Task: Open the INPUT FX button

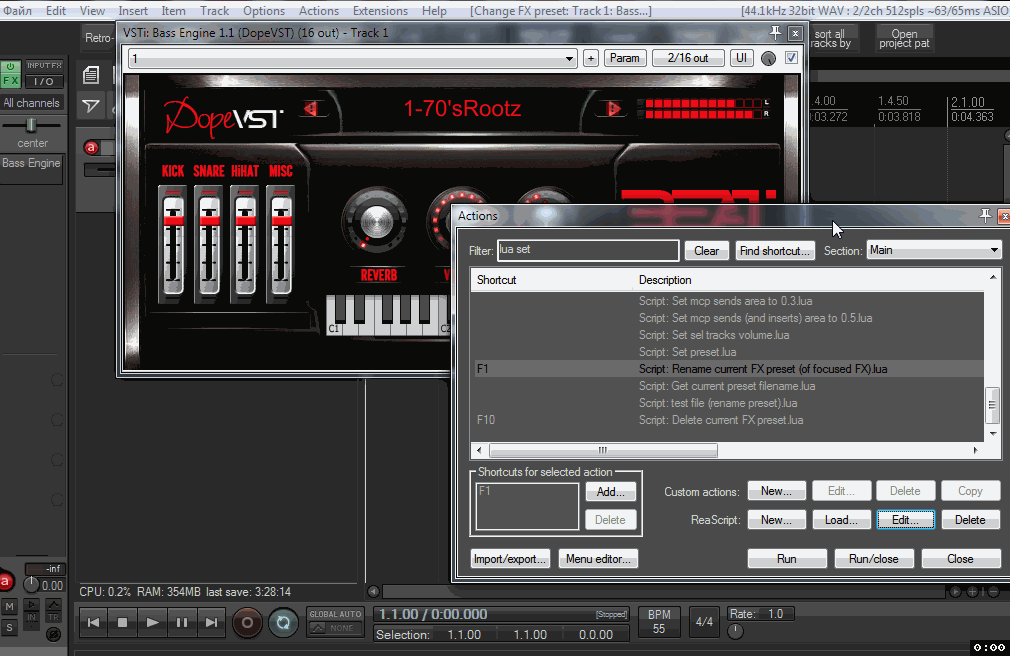Action: 44,66
